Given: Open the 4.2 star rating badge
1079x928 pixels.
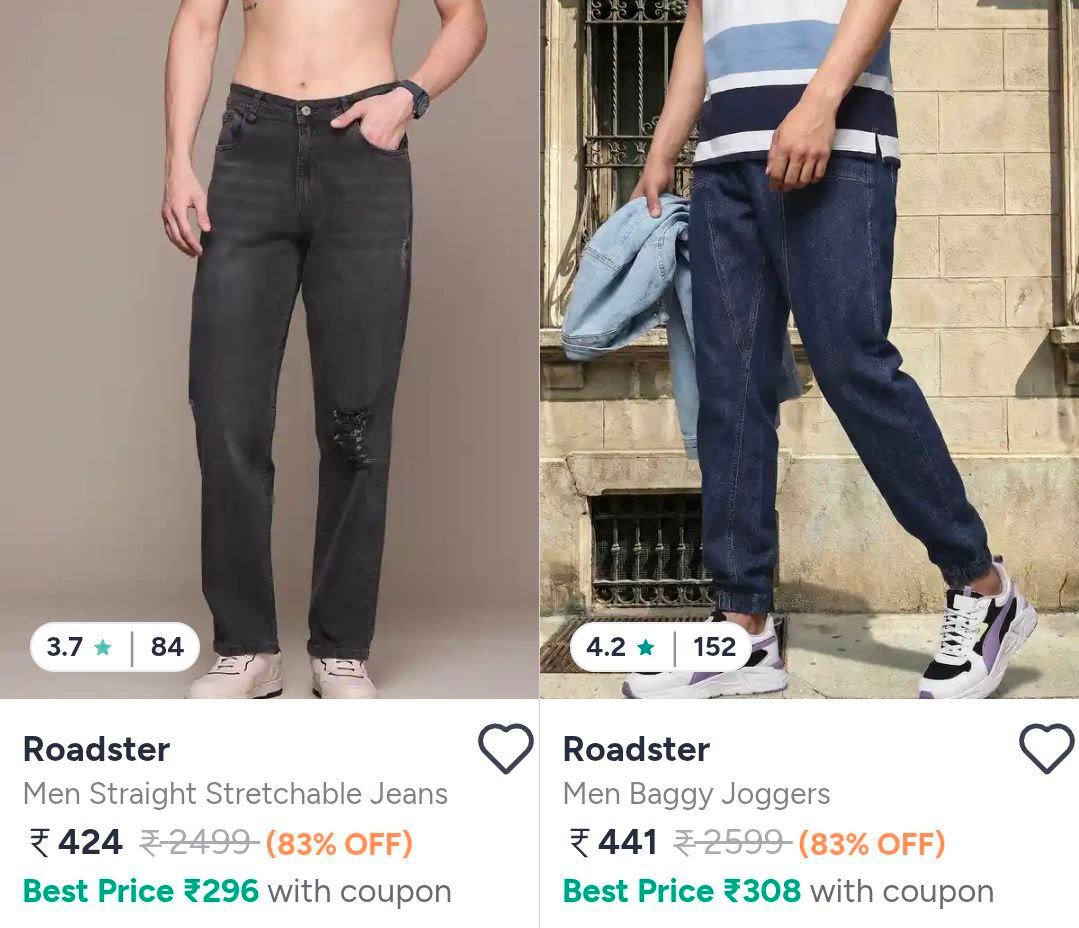Looking at the screenshot, I should (660, 647).
